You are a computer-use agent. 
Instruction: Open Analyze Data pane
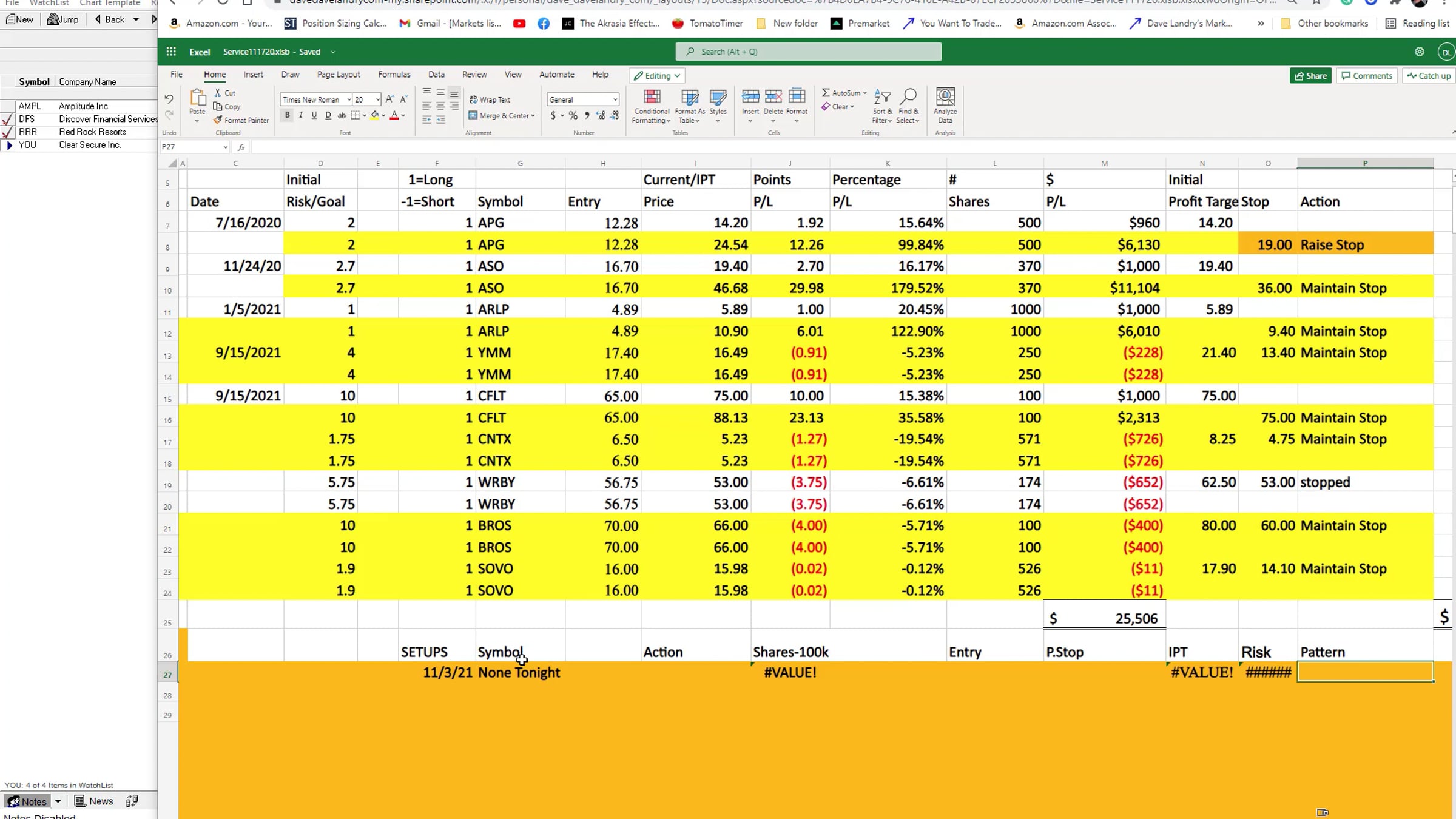(x=945, y=106)
